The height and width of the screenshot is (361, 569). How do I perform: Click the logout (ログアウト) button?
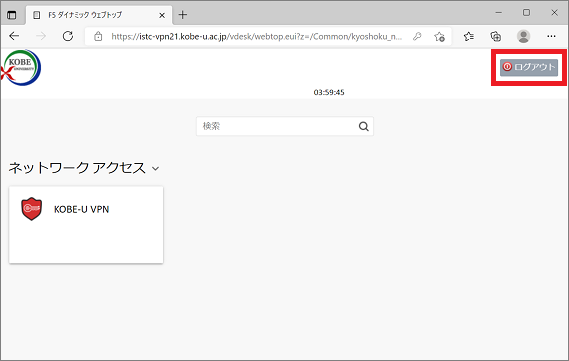(x=529, y=67)
